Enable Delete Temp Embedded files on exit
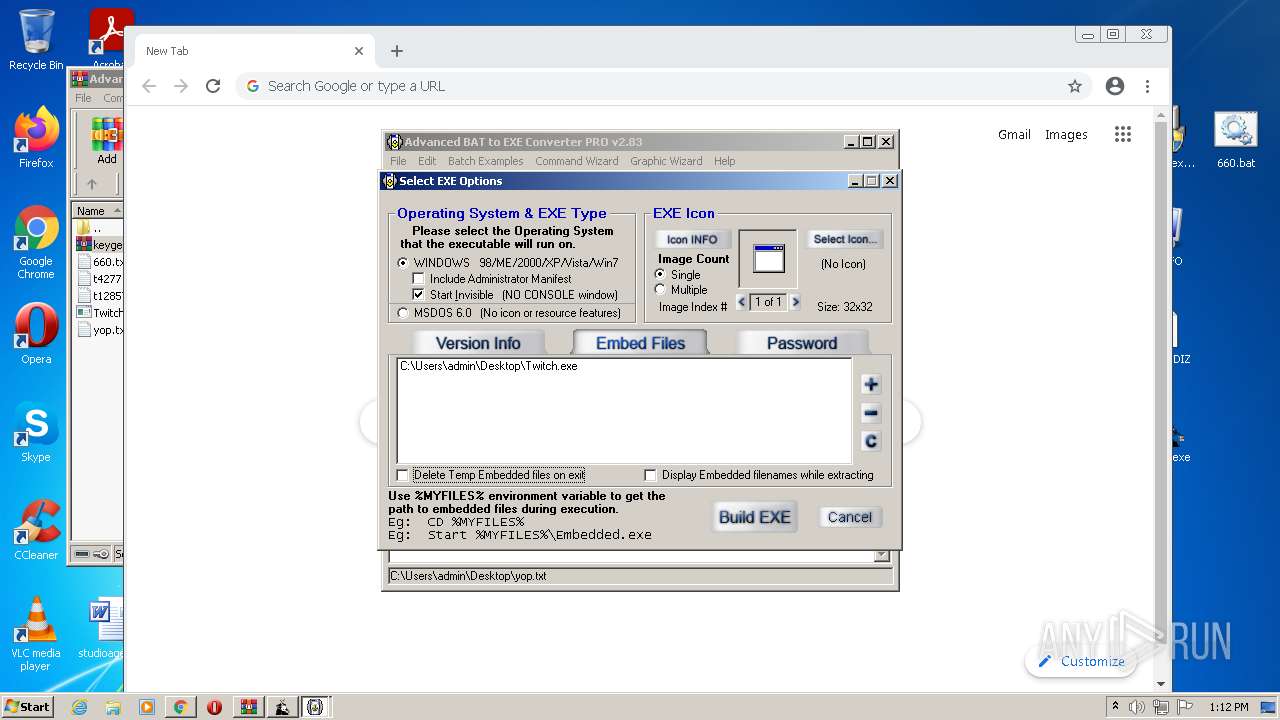The image size is (1280, 720). [x=403, y=475]
